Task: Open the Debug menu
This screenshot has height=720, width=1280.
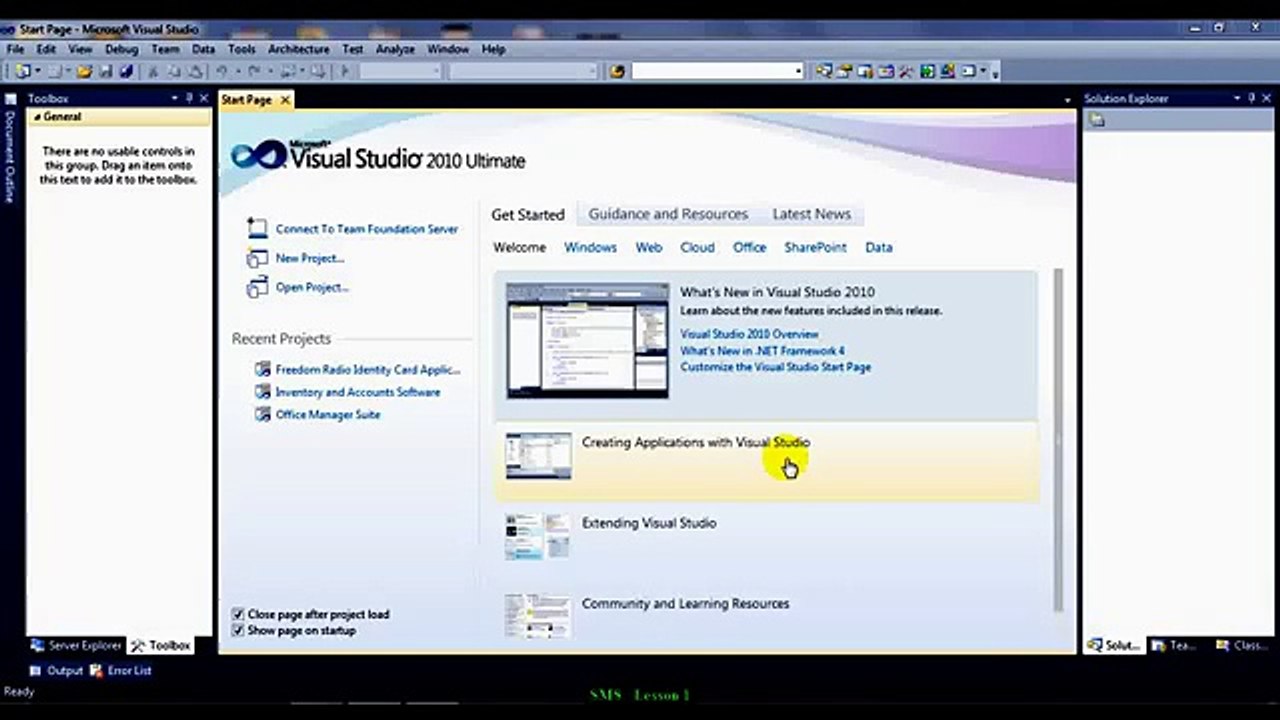Action: 121,49
